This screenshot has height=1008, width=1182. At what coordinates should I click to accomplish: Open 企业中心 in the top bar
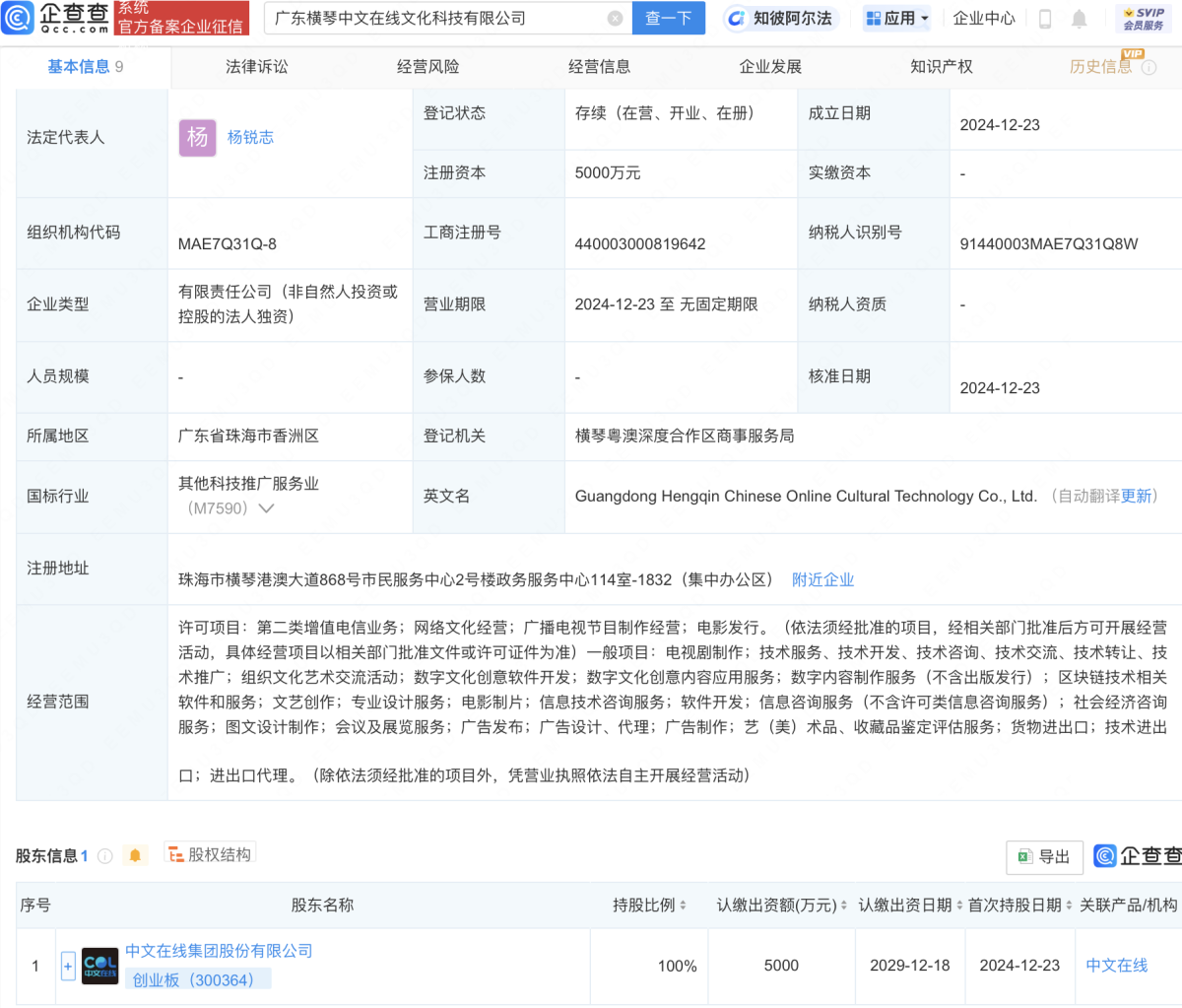pyautogui.click(x=984, y=19)
